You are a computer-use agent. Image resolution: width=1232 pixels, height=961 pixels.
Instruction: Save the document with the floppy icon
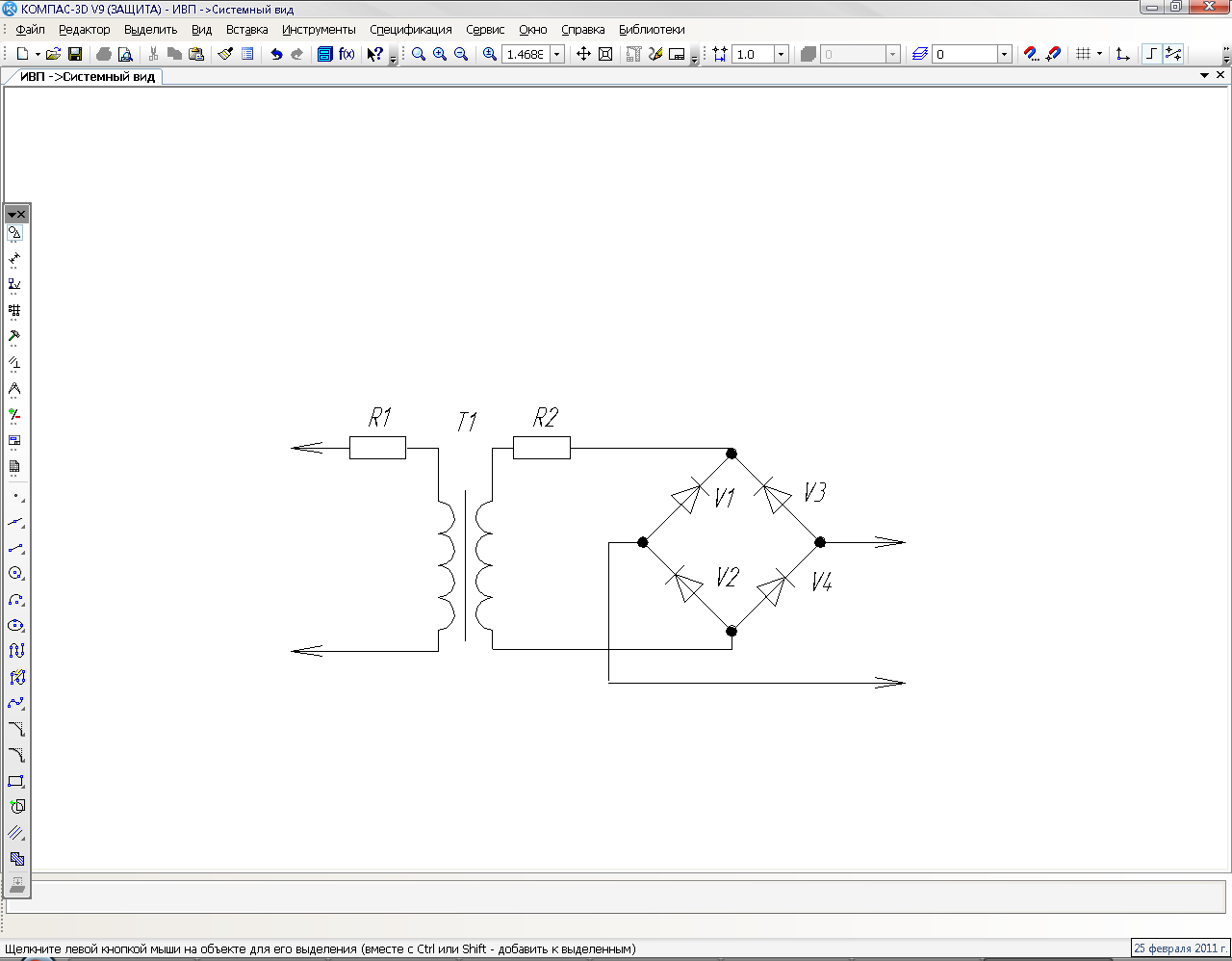[x=75, y=55]
